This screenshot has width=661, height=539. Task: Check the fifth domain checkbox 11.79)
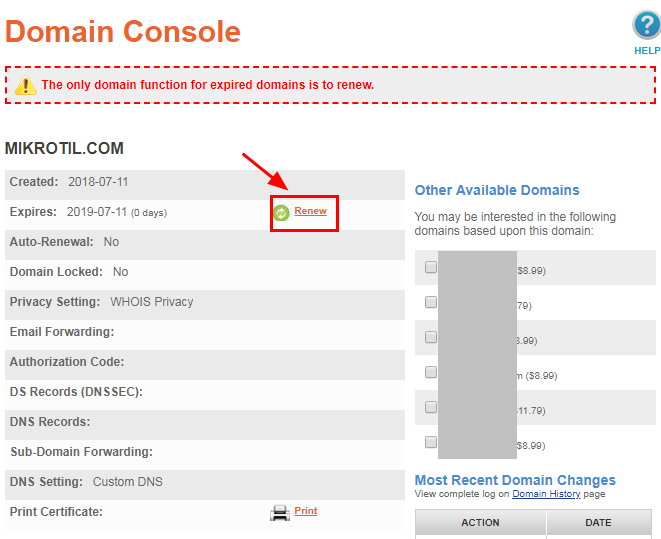(431, 407)
